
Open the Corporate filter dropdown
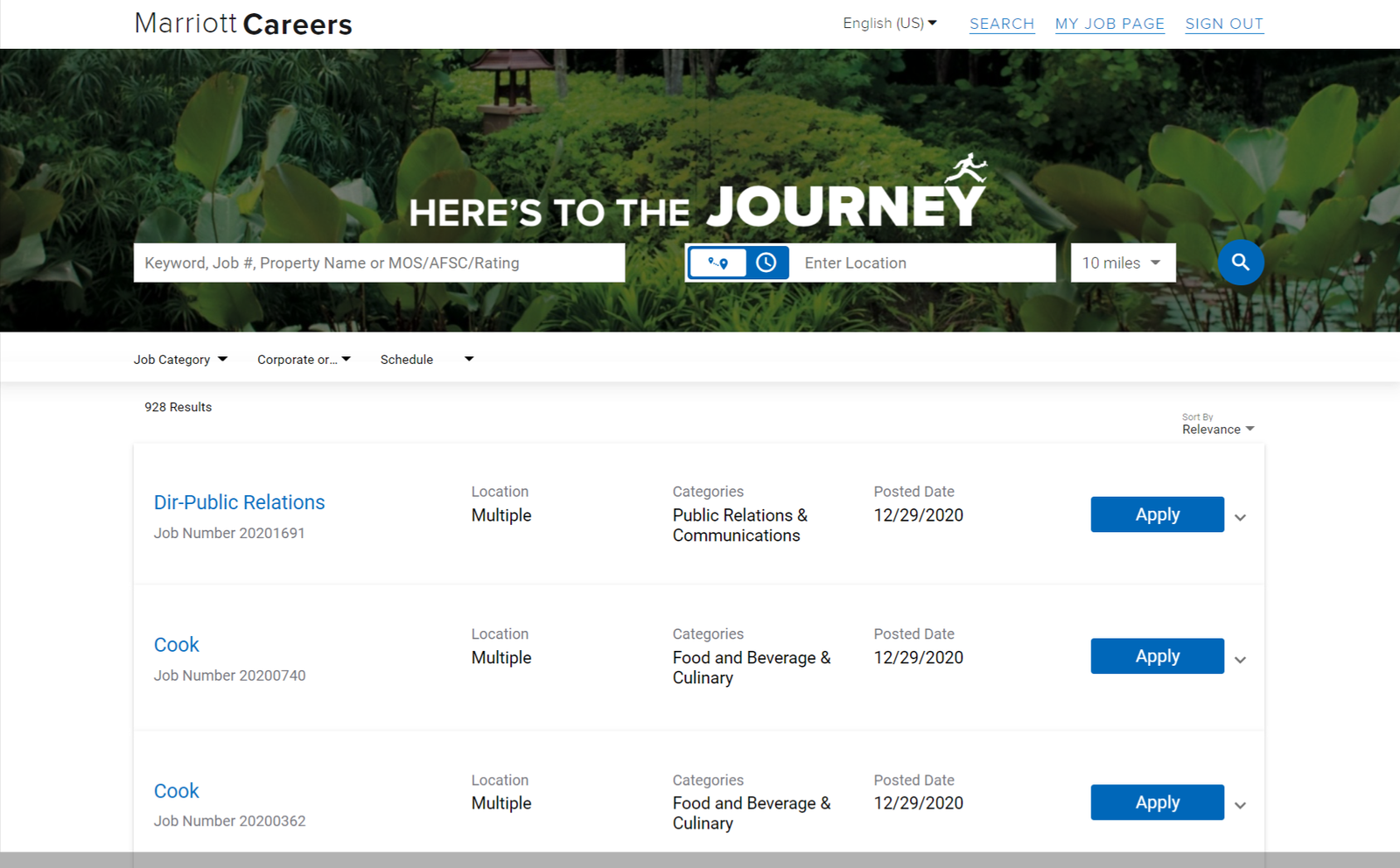coord(303,359)
